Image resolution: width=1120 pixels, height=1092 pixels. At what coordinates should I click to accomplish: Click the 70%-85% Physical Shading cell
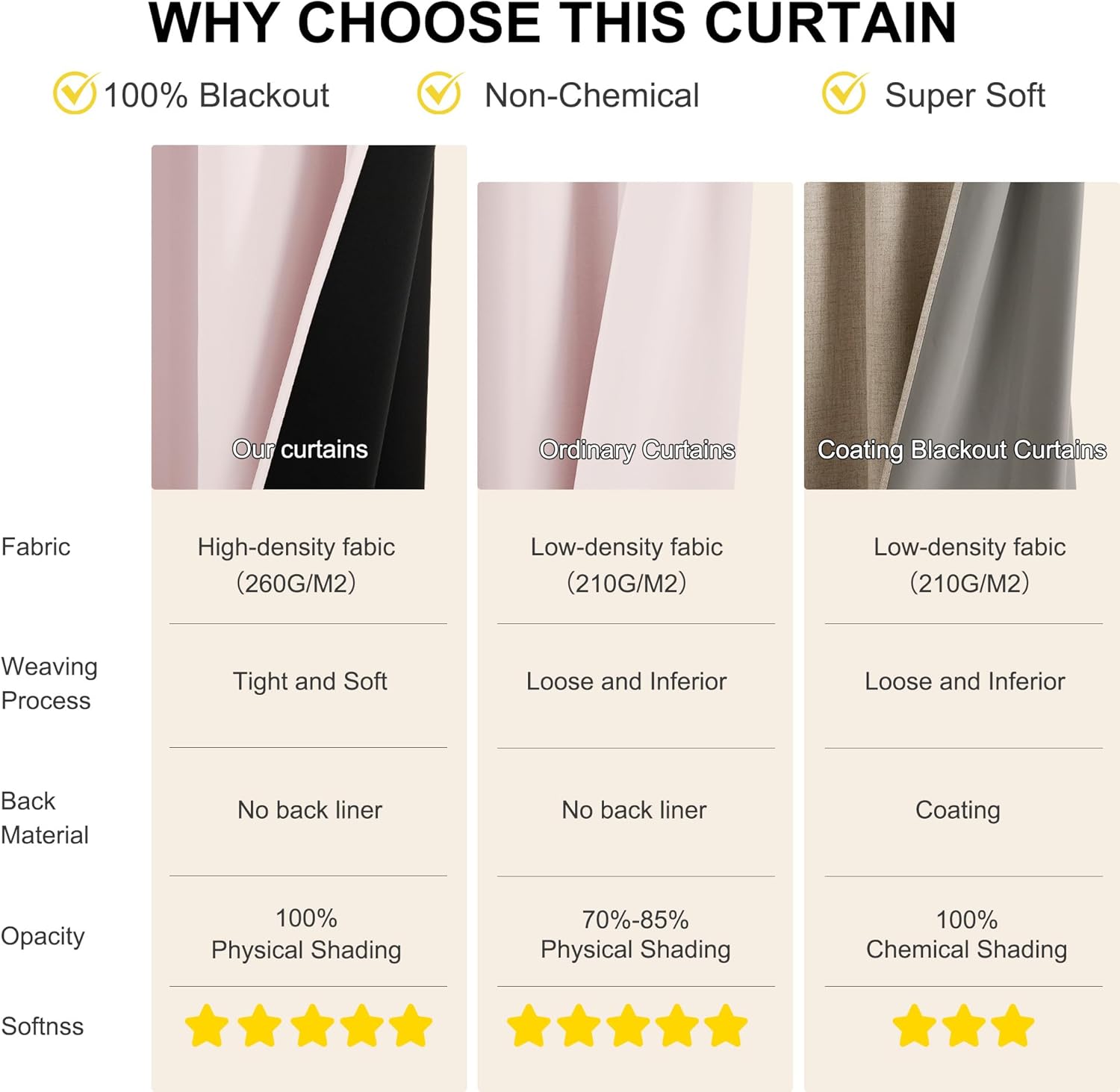[x=635, y=935]
